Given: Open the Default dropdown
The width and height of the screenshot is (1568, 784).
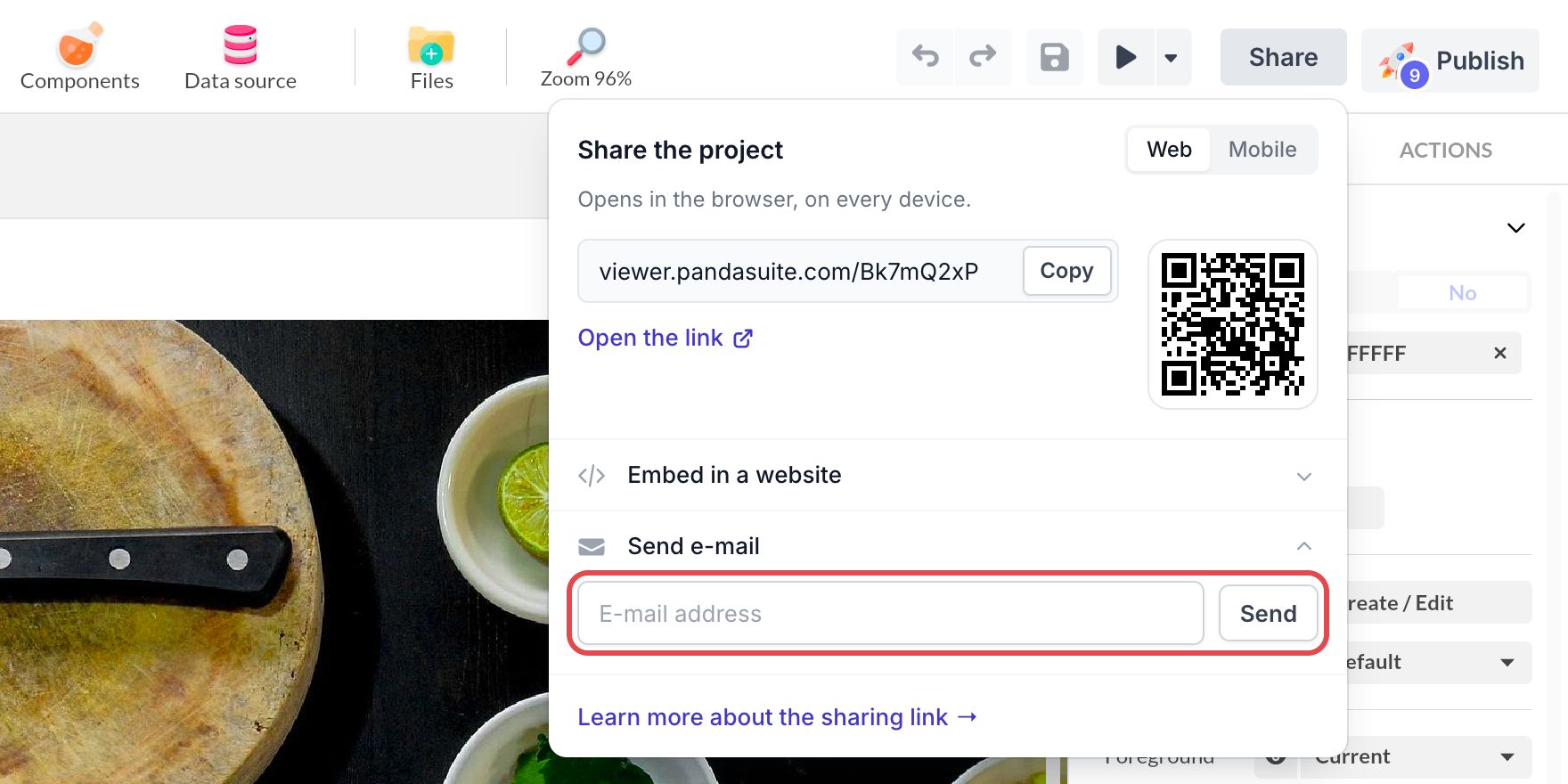Looking at the screenshot, I should pyautogui.click(x=1440, y=662).
